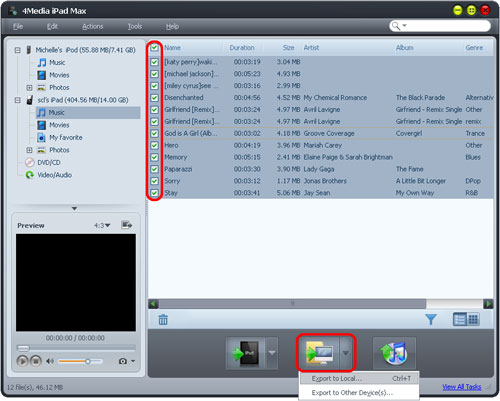Uncheck the [katy perry]waki song
500x401 pixels.
(154, 62)
